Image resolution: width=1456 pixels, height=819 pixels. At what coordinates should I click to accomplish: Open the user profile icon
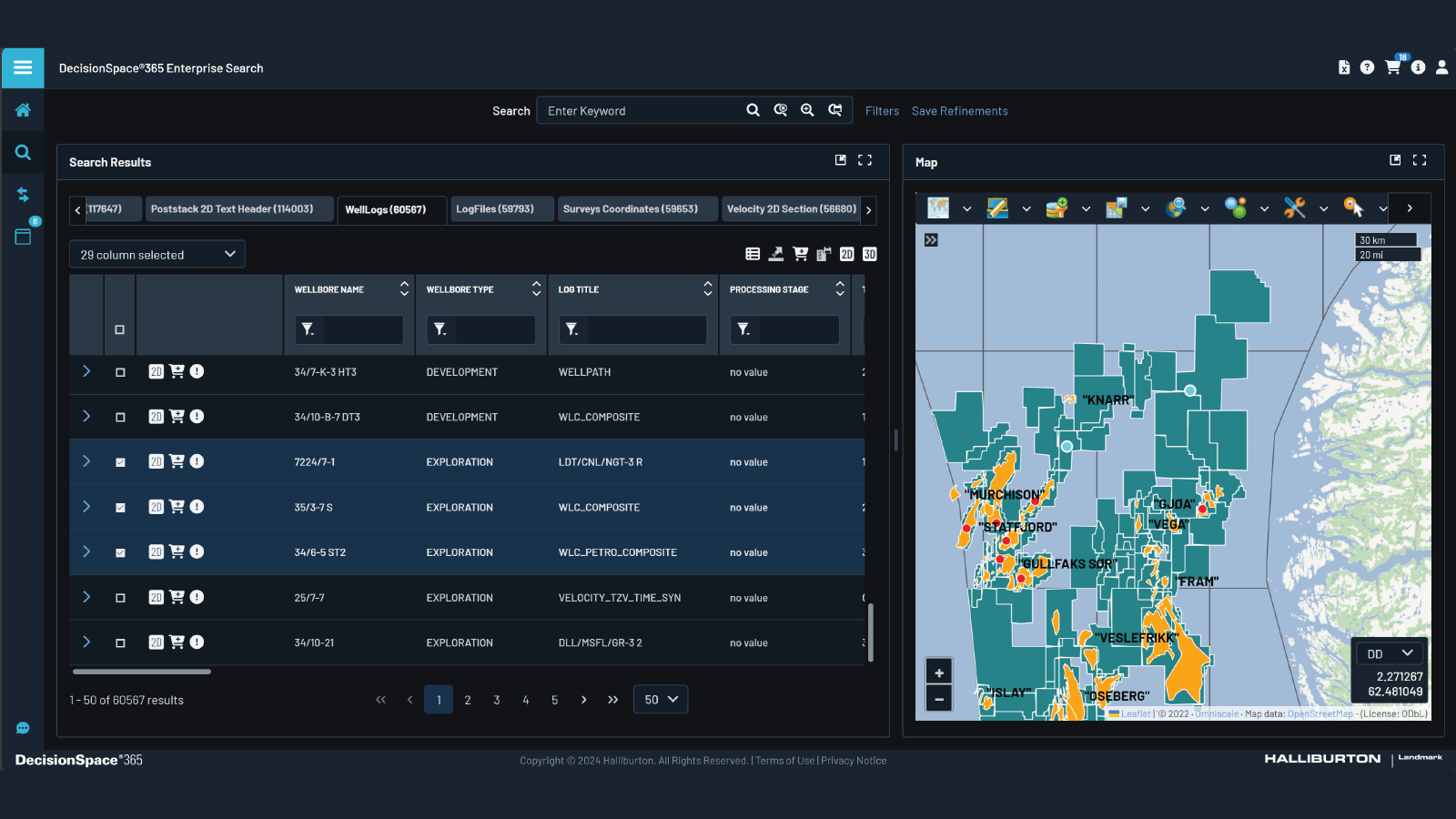tap(1441, 67)
